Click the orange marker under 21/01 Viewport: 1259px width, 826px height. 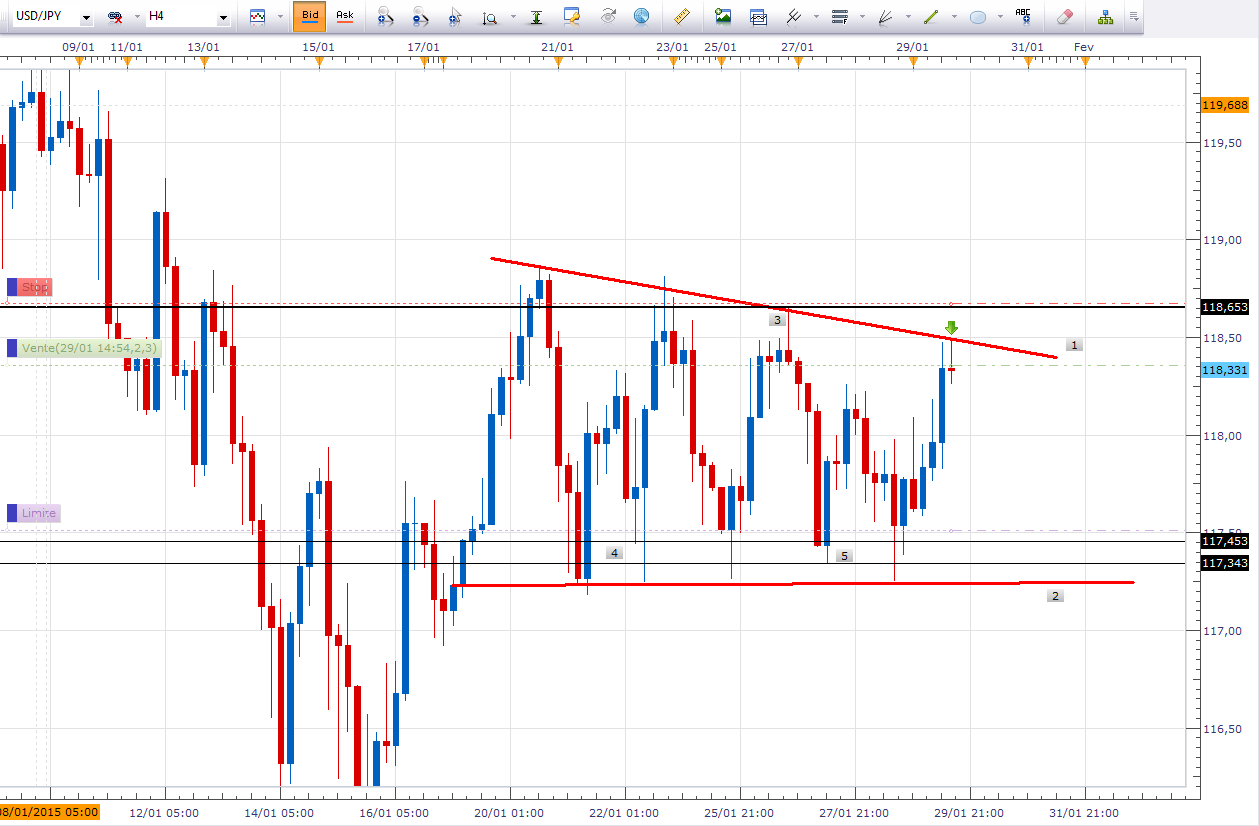[x=557, y=63]
